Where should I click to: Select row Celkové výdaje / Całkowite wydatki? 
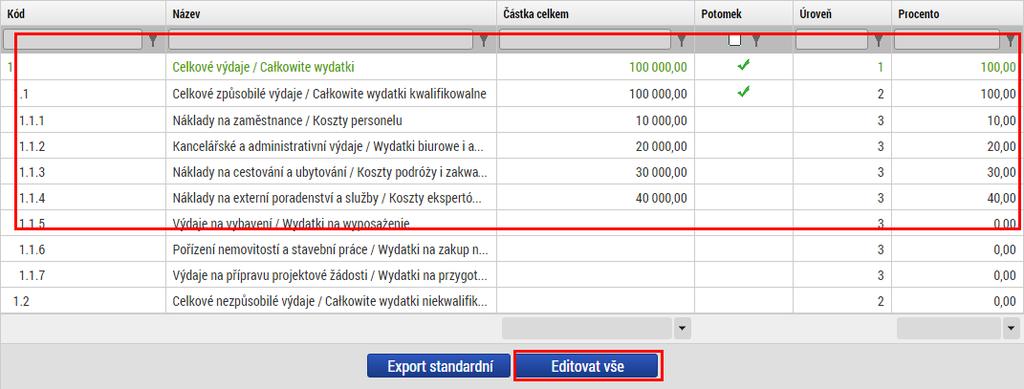pos(512,67)
